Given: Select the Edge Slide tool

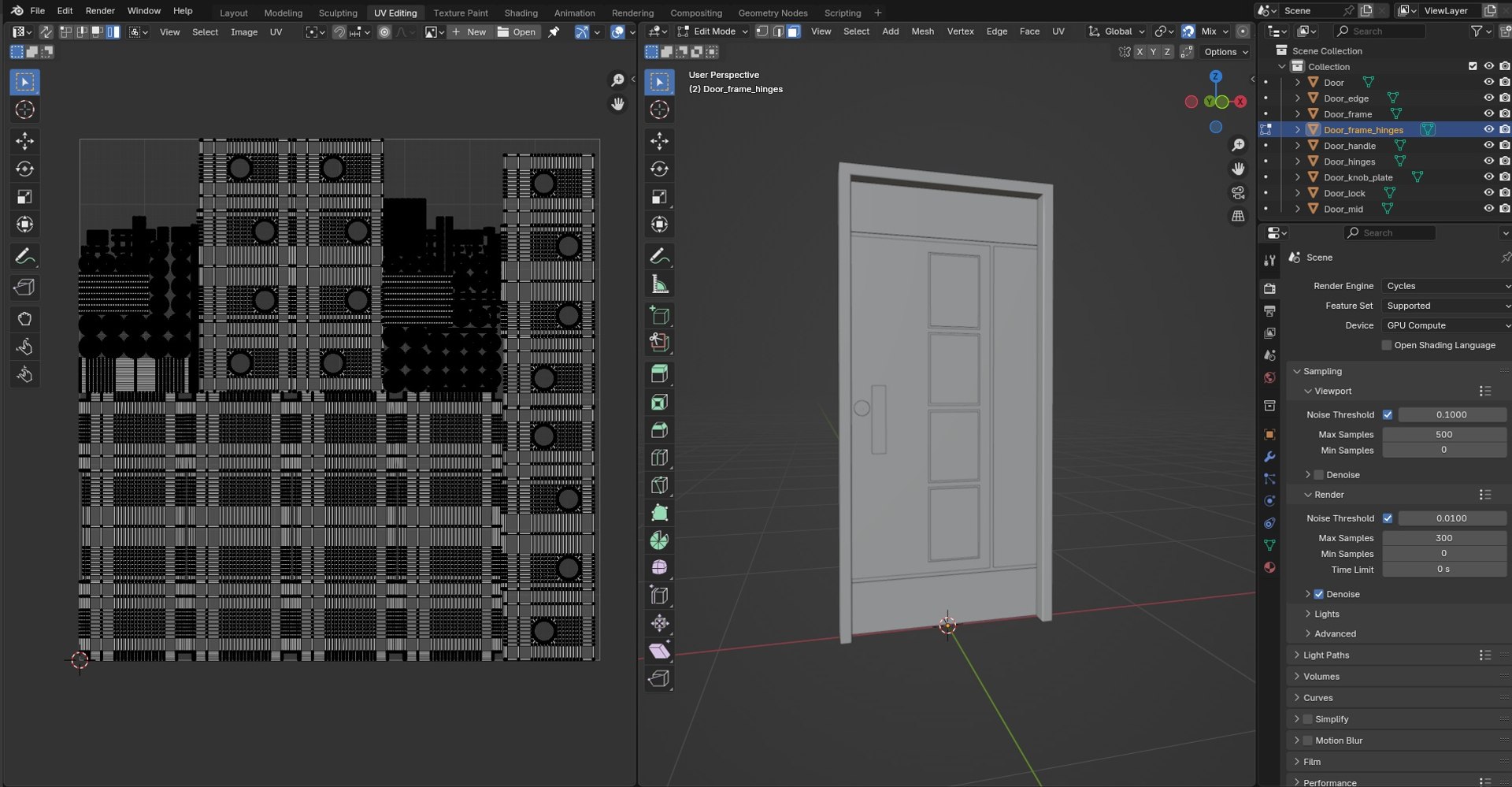Looking at the screenshot, I should 659,596.
